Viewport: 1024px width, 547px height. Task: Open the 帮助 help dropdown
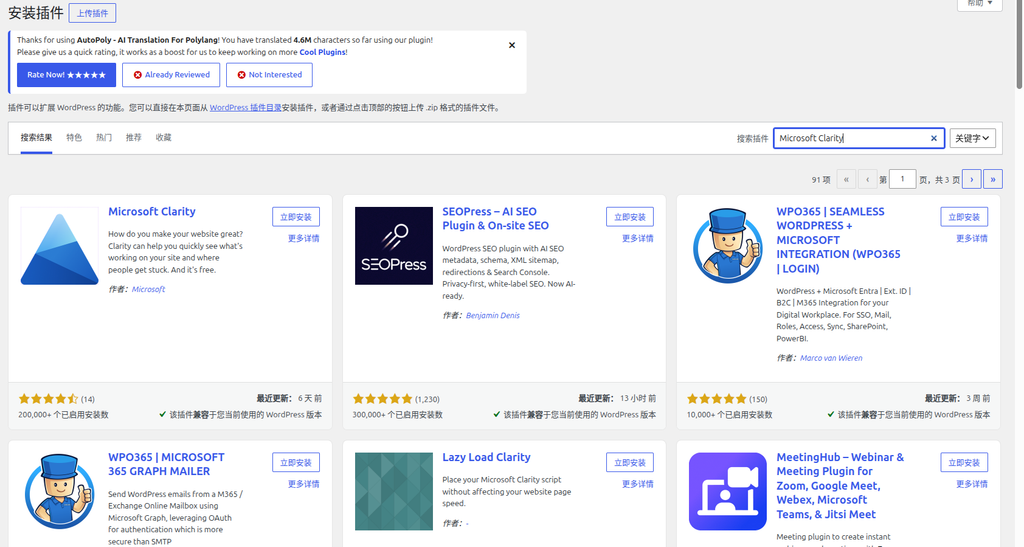click(x=980, y=3)
